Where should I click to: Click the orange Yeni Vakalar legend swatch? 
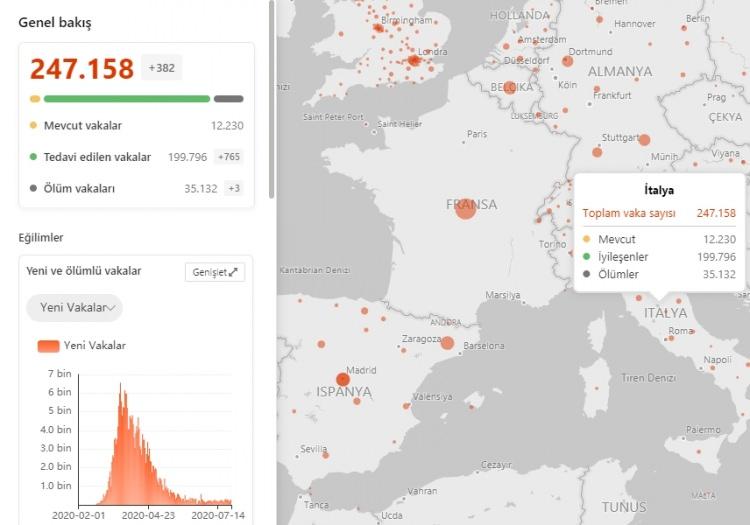48,346
